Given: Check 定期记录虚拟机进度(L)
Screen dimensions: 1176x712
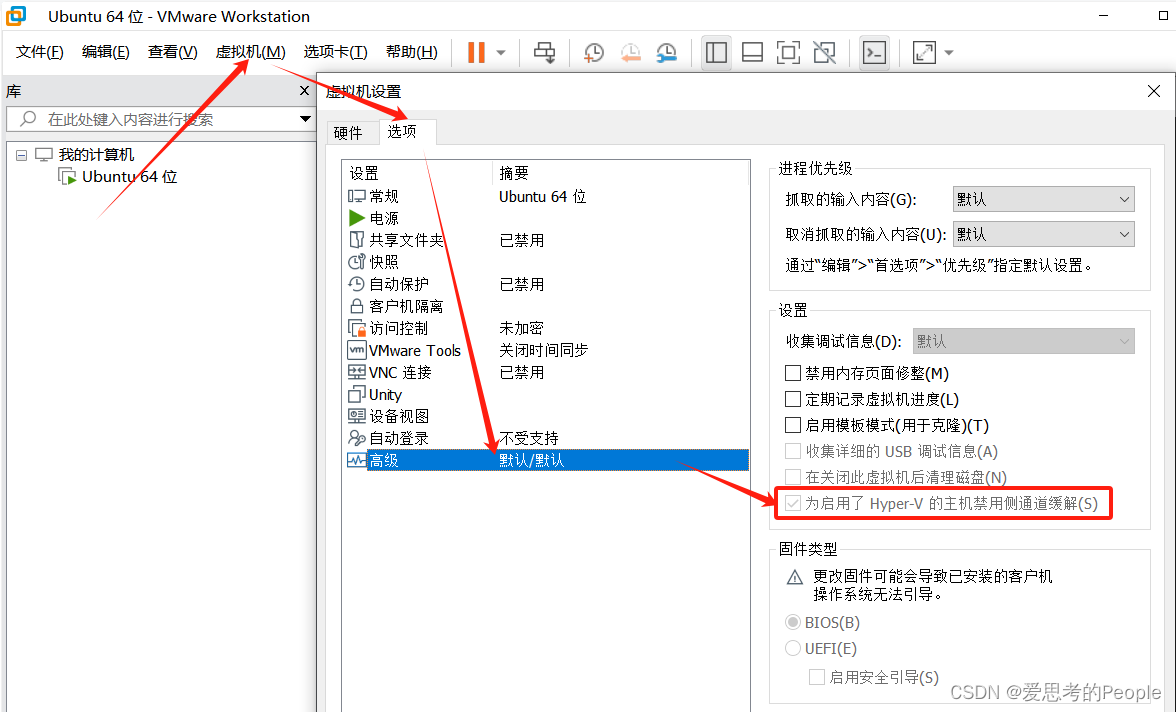Looking at the screenshot, I should coord(793,399).
